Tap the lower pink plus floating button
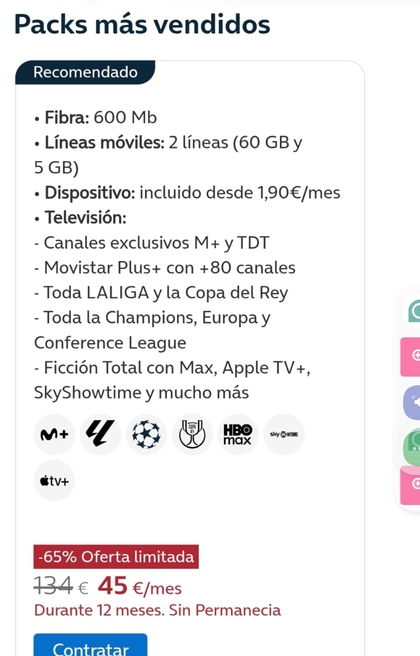Screen dimensions: 420x656 point(411,485)
